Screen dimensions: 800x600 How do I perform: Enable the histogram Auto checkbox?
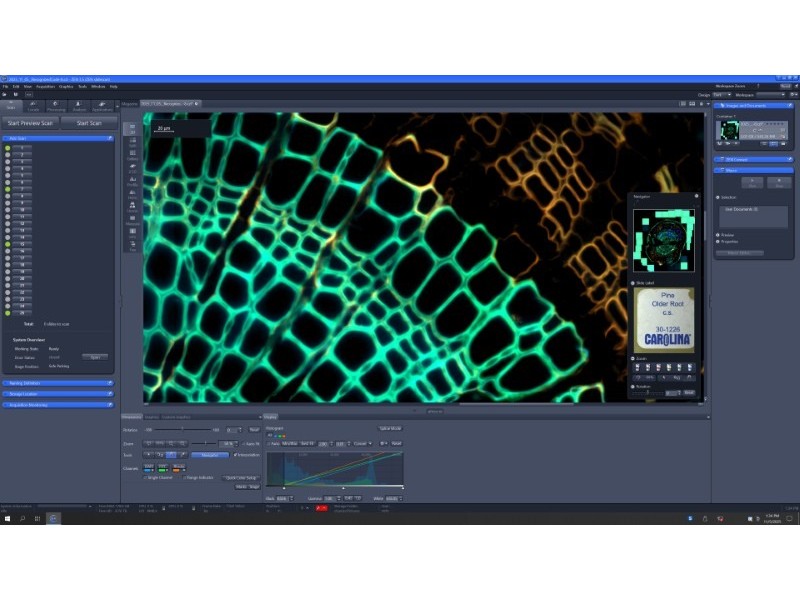coord(270,444)
